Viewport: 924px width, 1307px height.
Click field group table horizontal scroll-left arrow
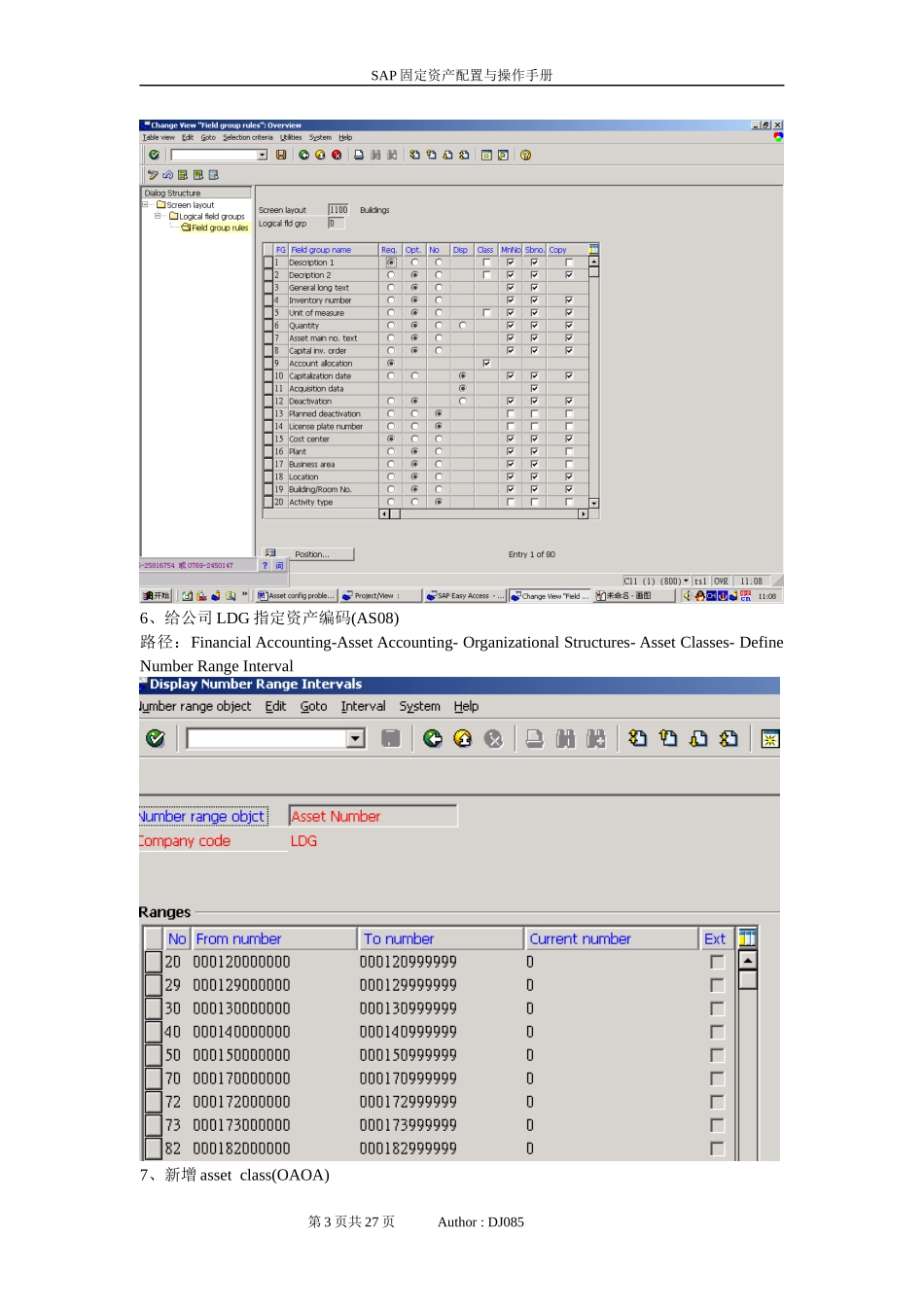coord(384,513)
